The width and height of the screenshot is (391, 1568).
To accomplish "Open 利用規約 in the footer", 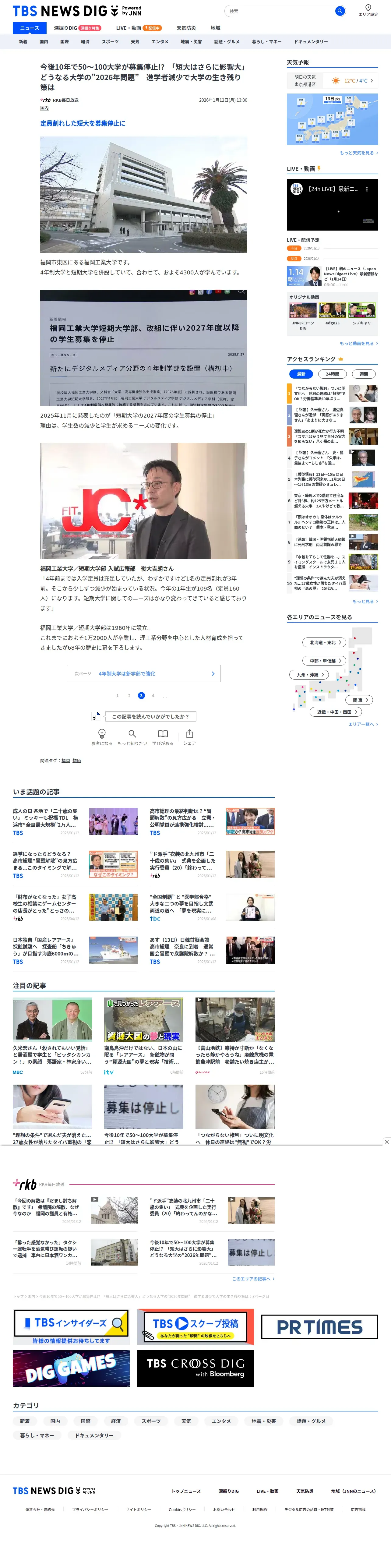I will point(259,1510).
